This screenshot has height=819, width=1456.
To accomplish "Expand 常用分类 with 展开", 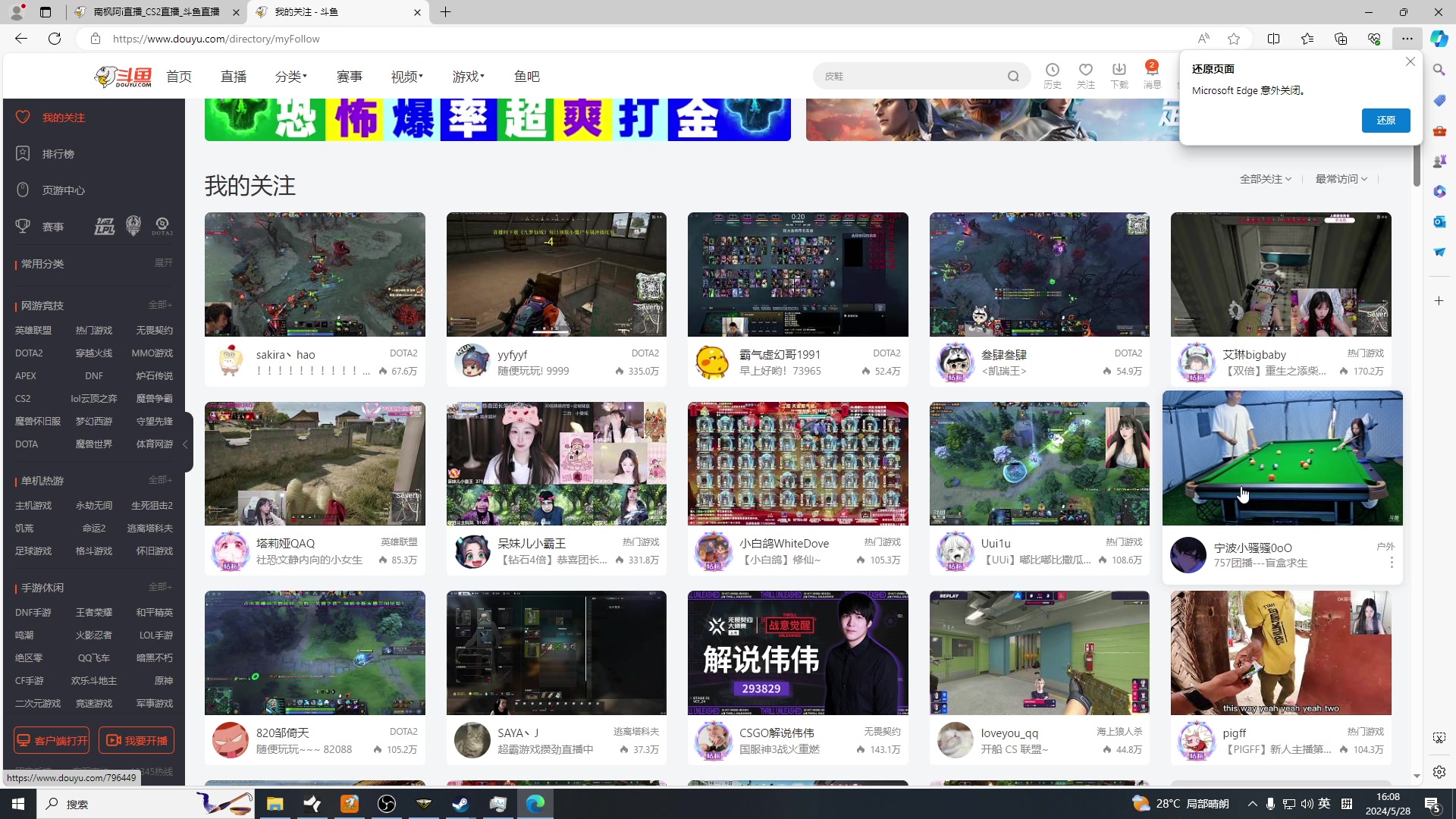I will point(164,263).
